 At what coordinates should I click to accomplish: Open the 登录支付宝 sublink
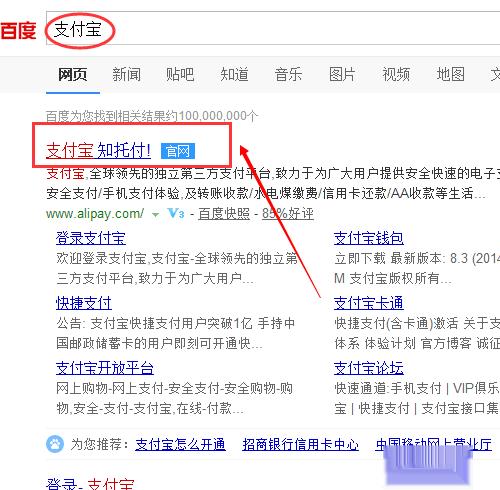tap(91, 238)
